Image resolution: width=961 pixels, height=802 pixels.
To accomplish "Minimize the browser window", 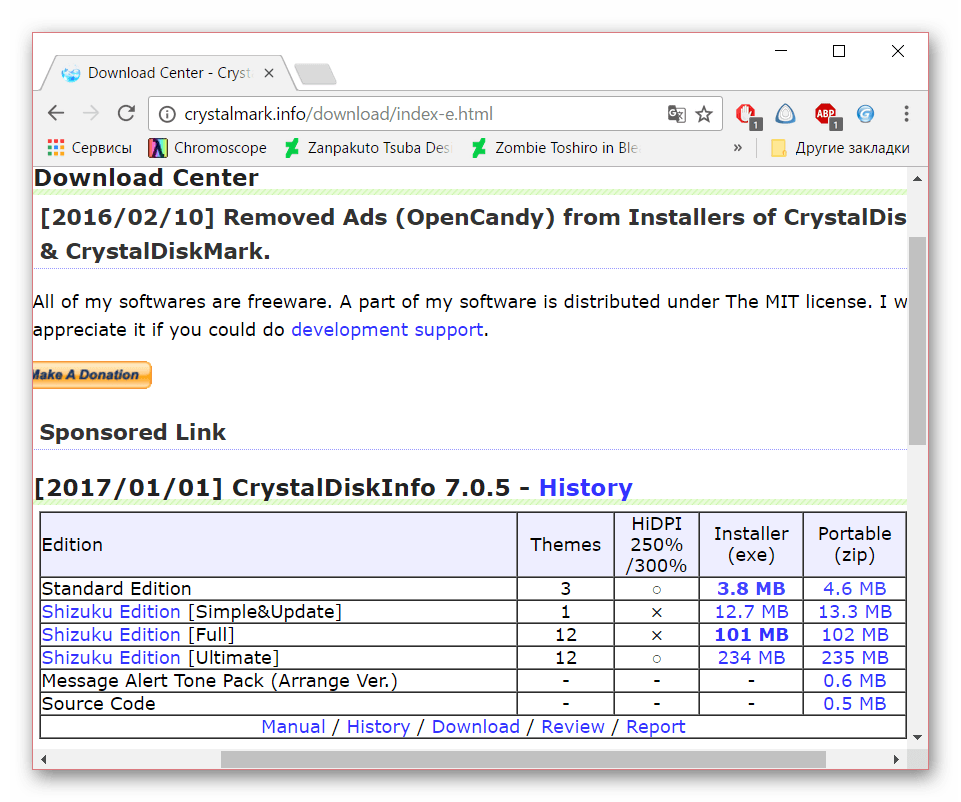I will [781, 51].
